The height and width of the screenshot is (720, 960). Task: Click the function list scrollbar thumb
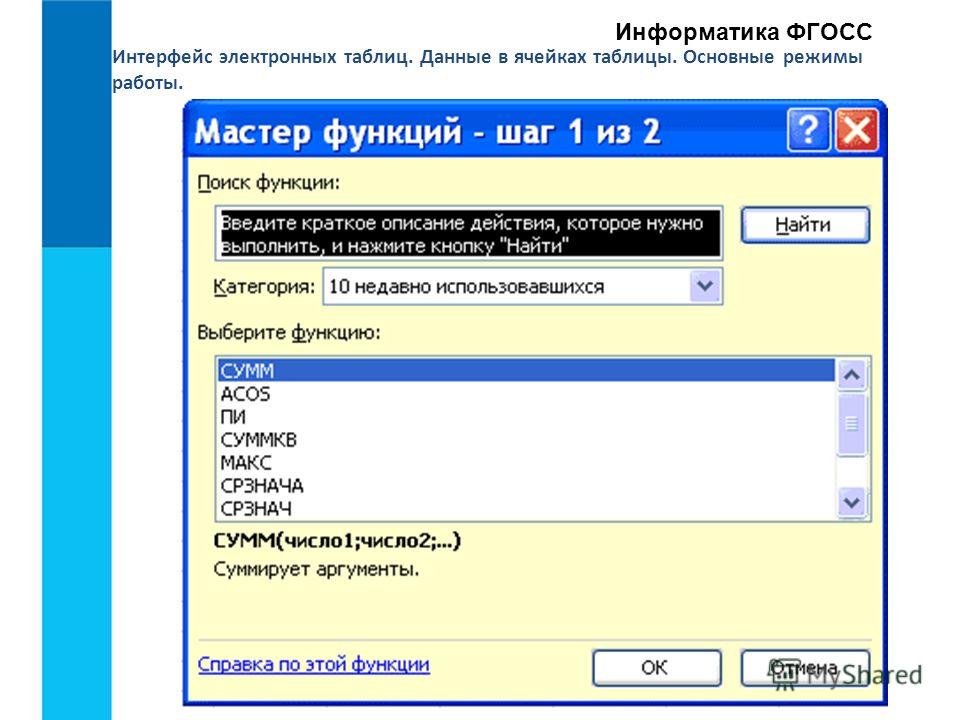pyautogui.click(x=852, y=424)
